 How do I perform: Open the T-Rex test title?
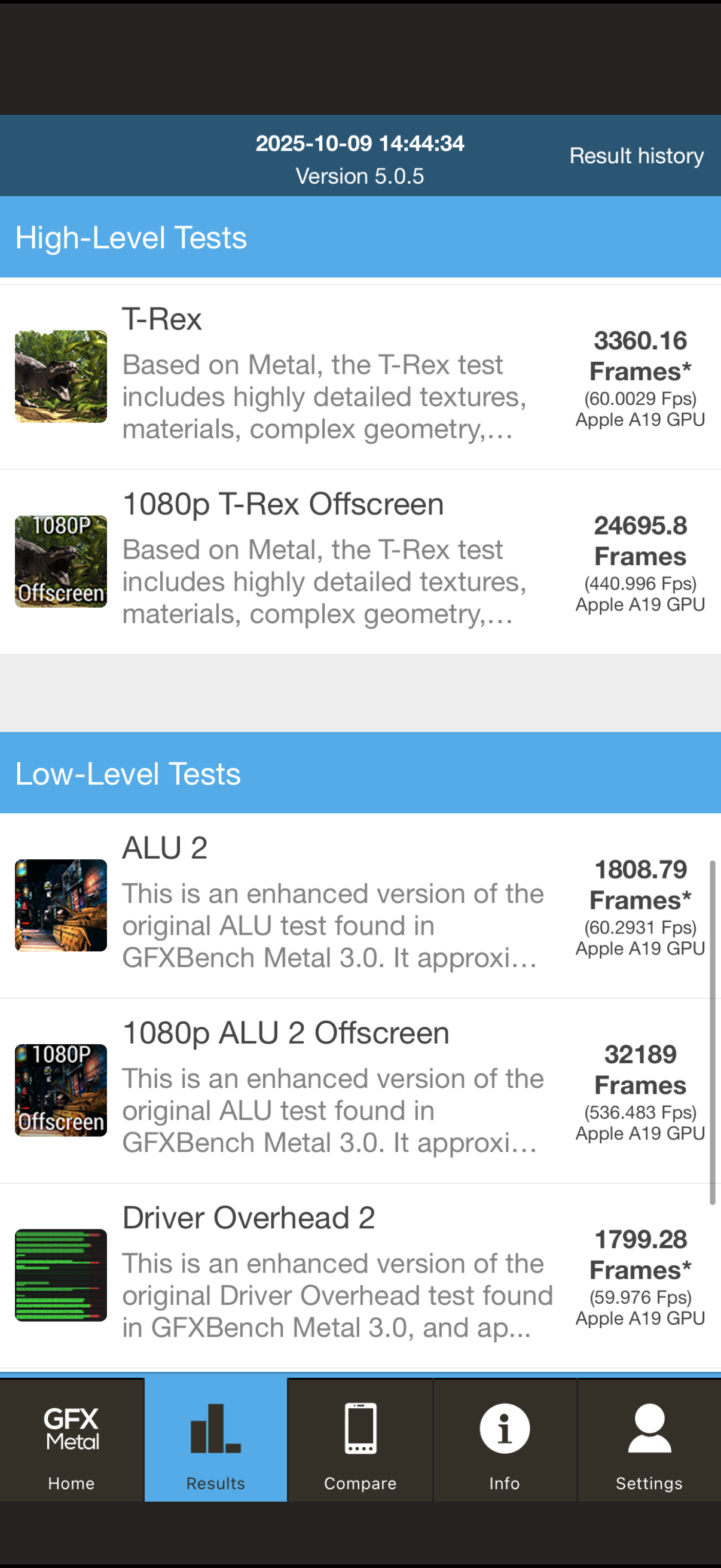[162, 319]
